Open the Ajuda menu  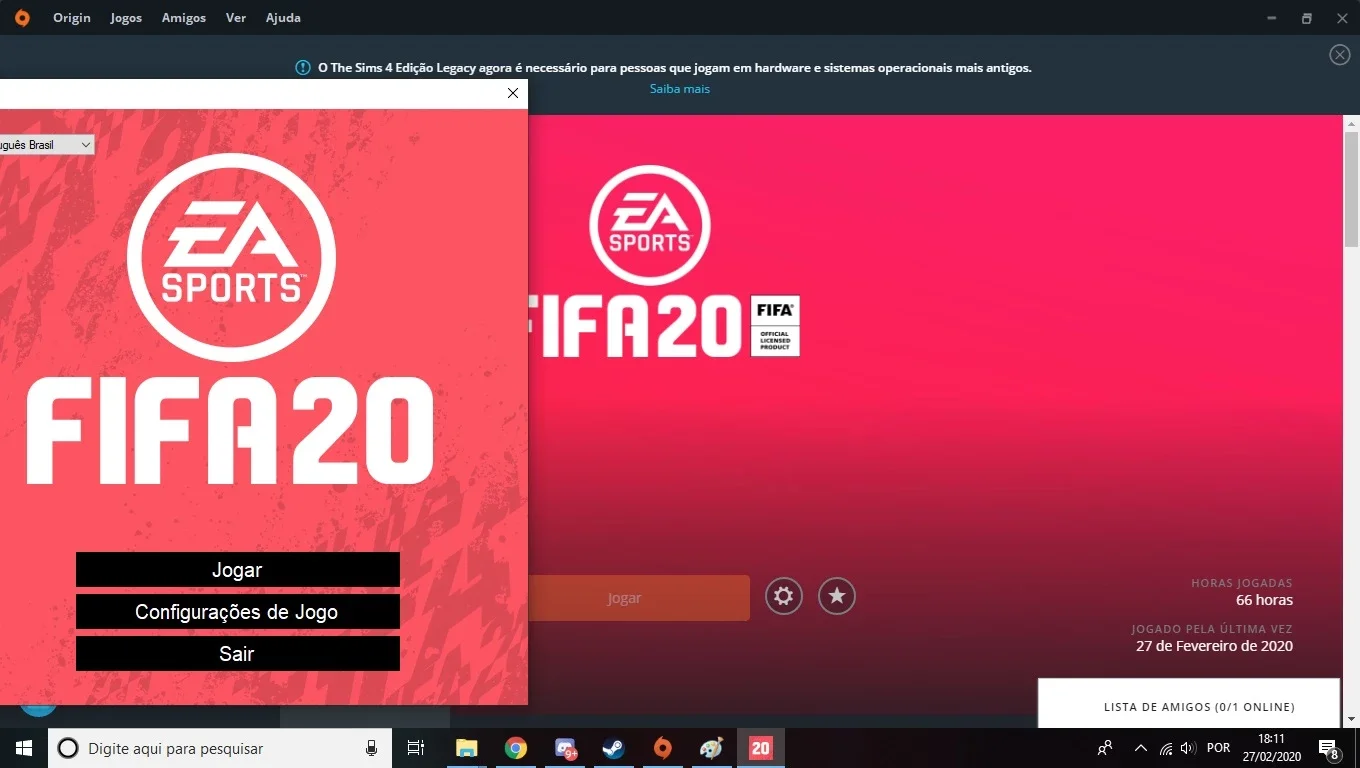(283, 18)
